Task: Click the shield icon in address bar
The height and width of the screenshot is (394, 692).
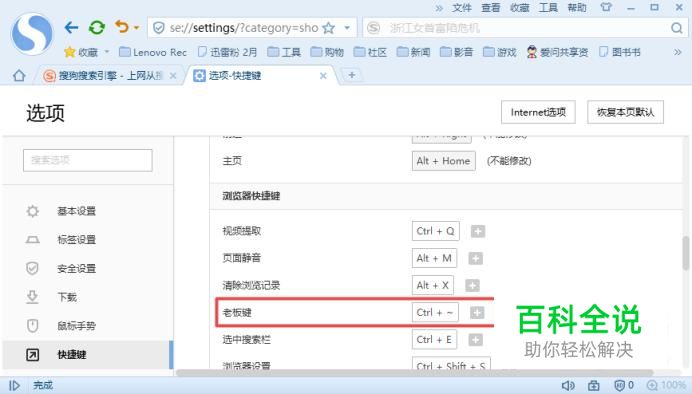Action: coord(158,28)
